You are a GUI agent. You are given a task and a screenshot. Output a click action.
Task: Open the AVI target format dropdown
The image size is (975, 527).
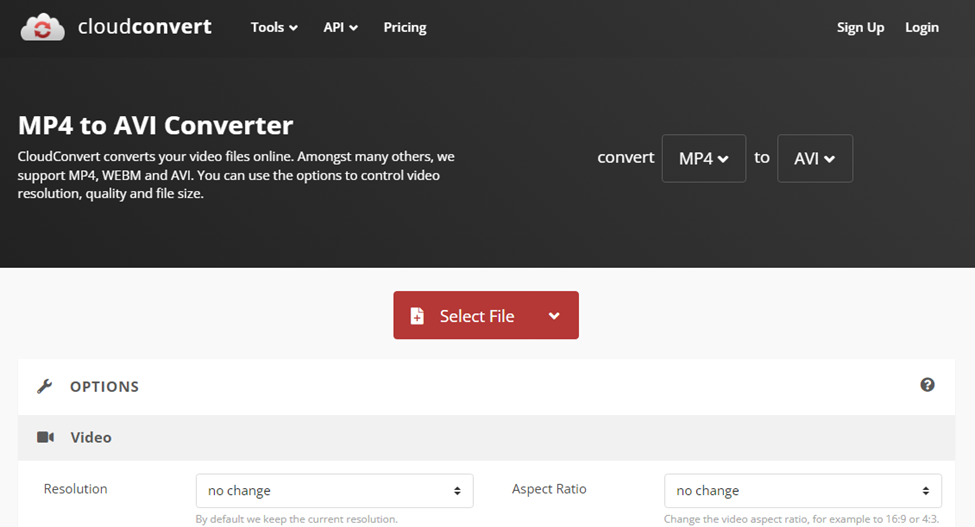pos(815,158)
